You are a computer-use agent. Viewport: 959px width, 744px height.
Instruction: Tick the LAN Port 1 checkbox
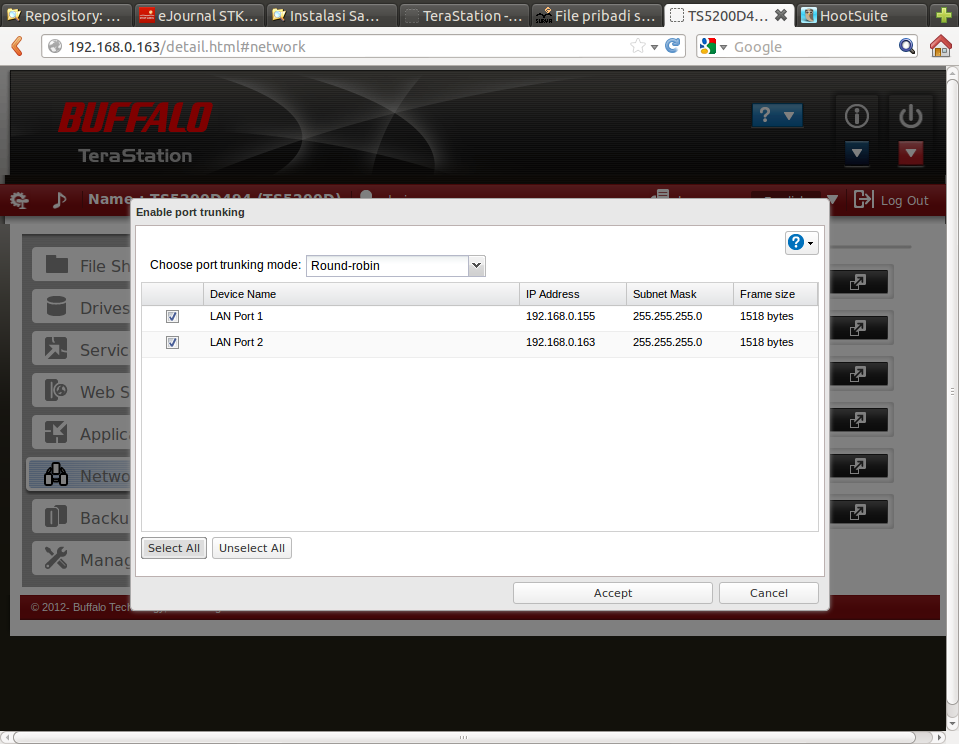pos(172,316)
